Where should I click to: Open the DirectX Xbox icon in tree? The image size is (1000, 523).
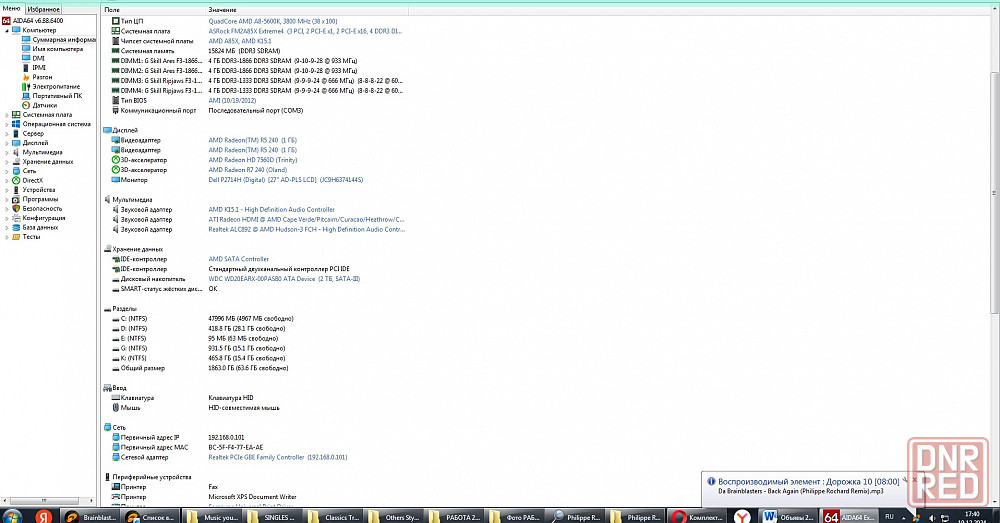click(x=16, y=180)
